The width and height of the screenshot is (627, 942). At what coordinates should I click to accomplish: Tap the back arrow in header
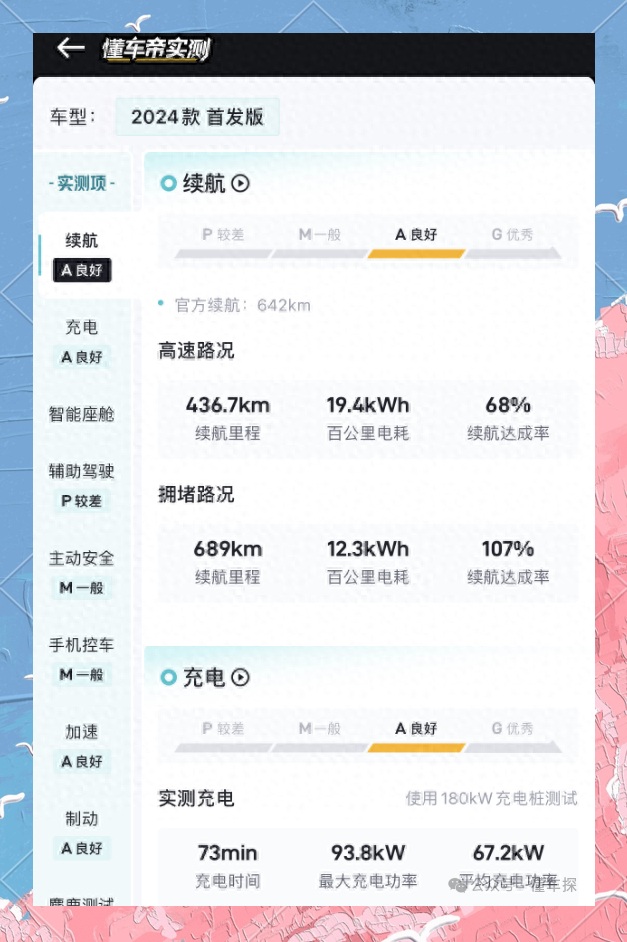(x=70, y=47)
